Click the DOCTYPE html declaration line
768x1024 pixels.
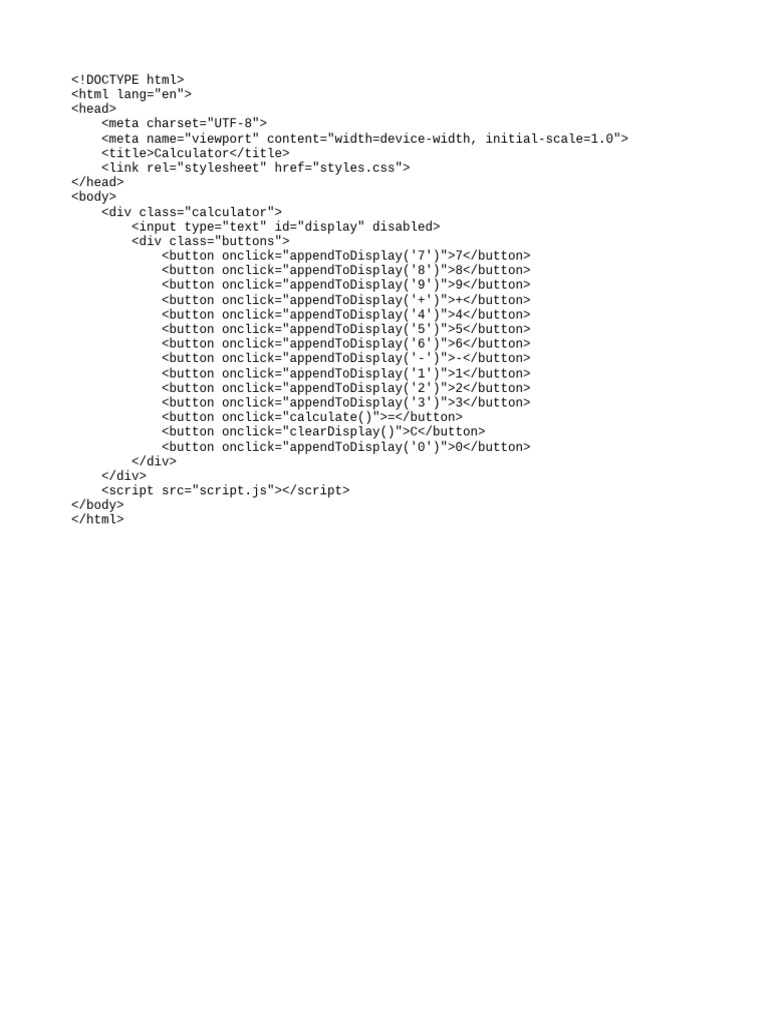click(127, 80)
